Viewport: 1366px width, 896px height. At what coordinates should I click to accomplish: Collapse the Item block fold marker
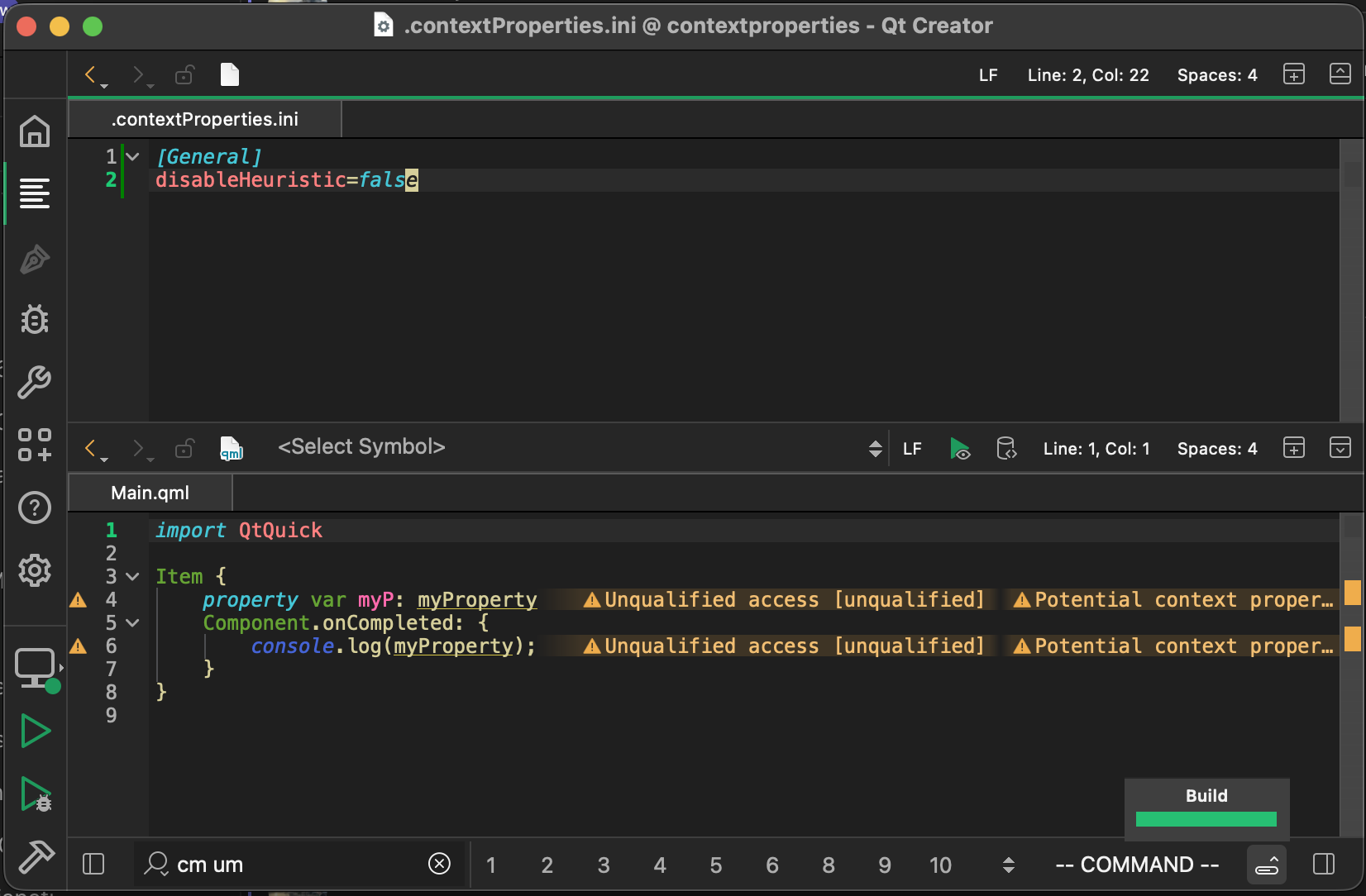click(132, 576)
